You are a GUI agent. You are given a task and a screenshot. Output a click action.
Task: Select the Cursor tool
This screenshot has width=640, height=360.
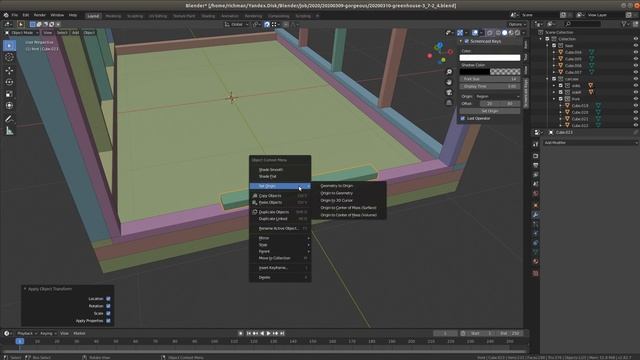9,58
